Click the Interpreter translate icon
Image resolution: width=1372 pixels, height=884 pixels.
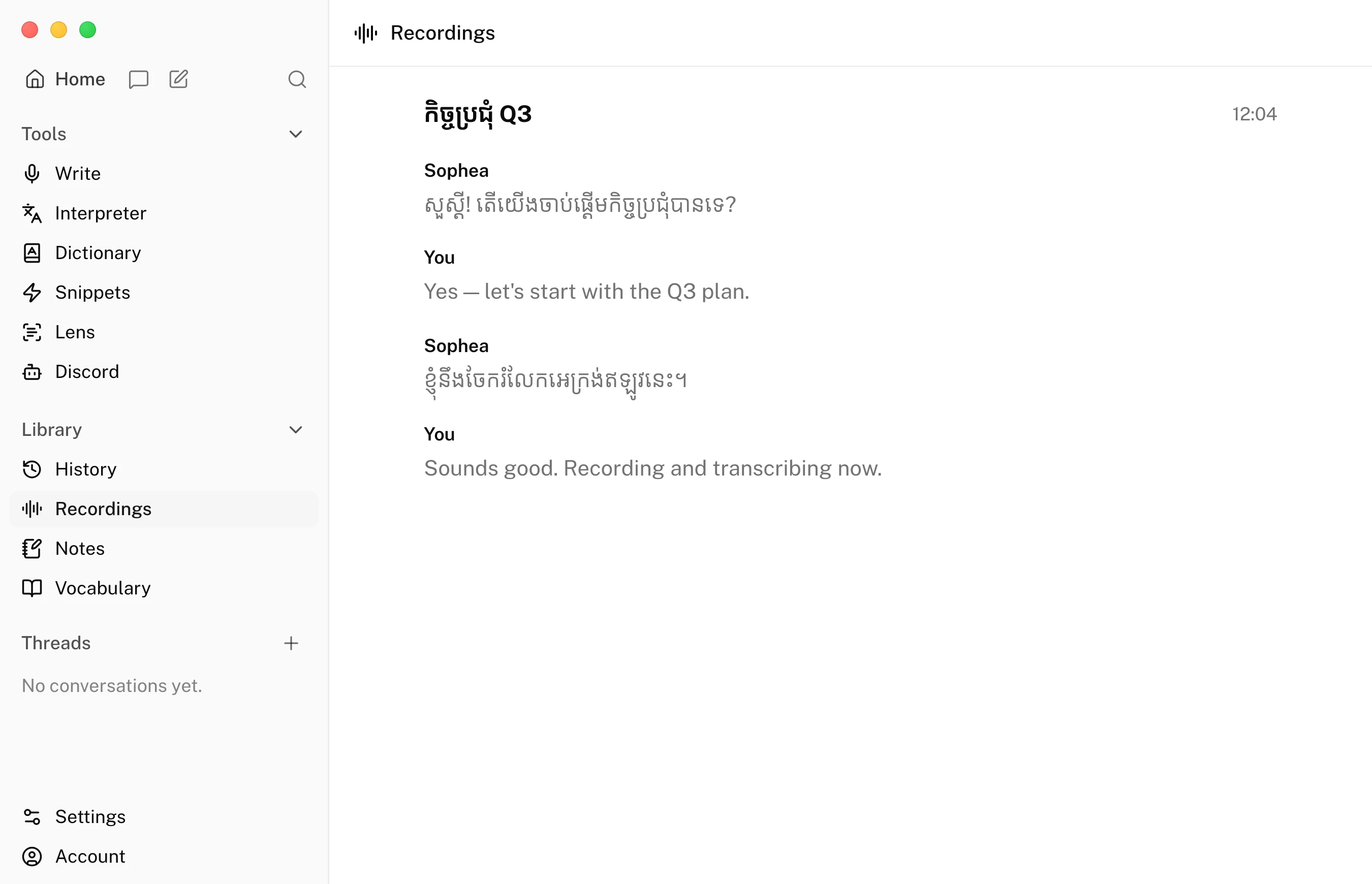click(32, 213)
